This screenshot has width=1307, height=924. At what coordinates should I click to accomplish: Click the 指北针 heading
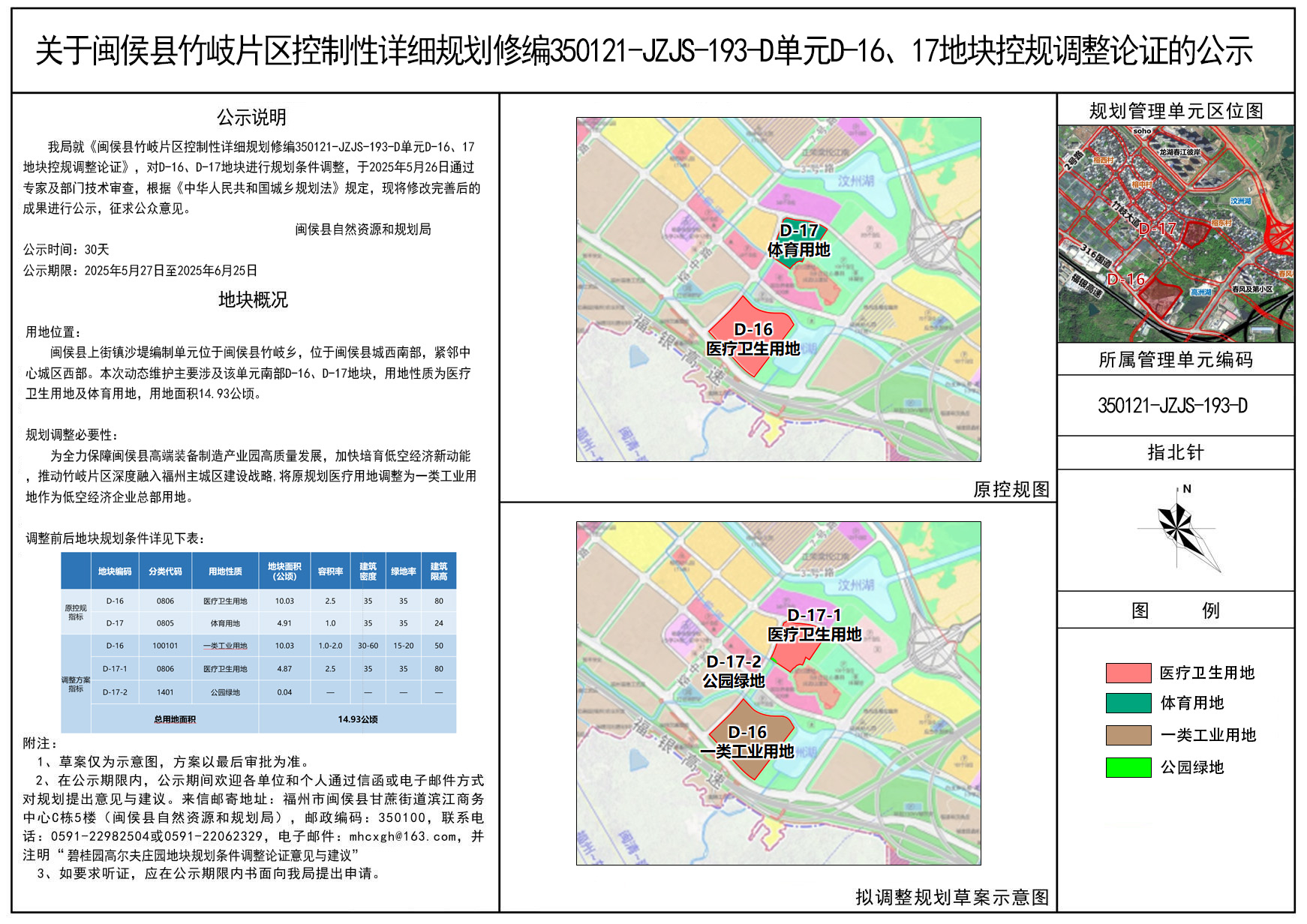pyautogui.click(x=1176, y=453)
